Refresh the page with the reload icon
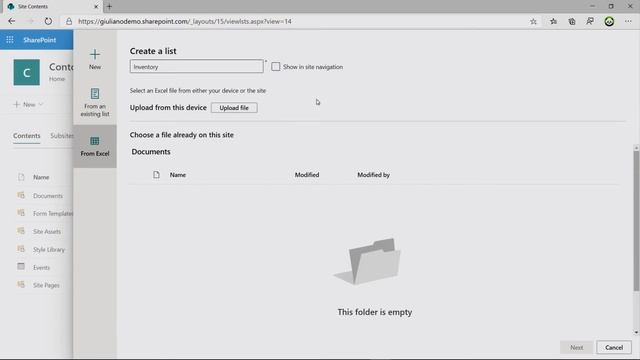The image size is (640, 360). (x=48, y=21)
